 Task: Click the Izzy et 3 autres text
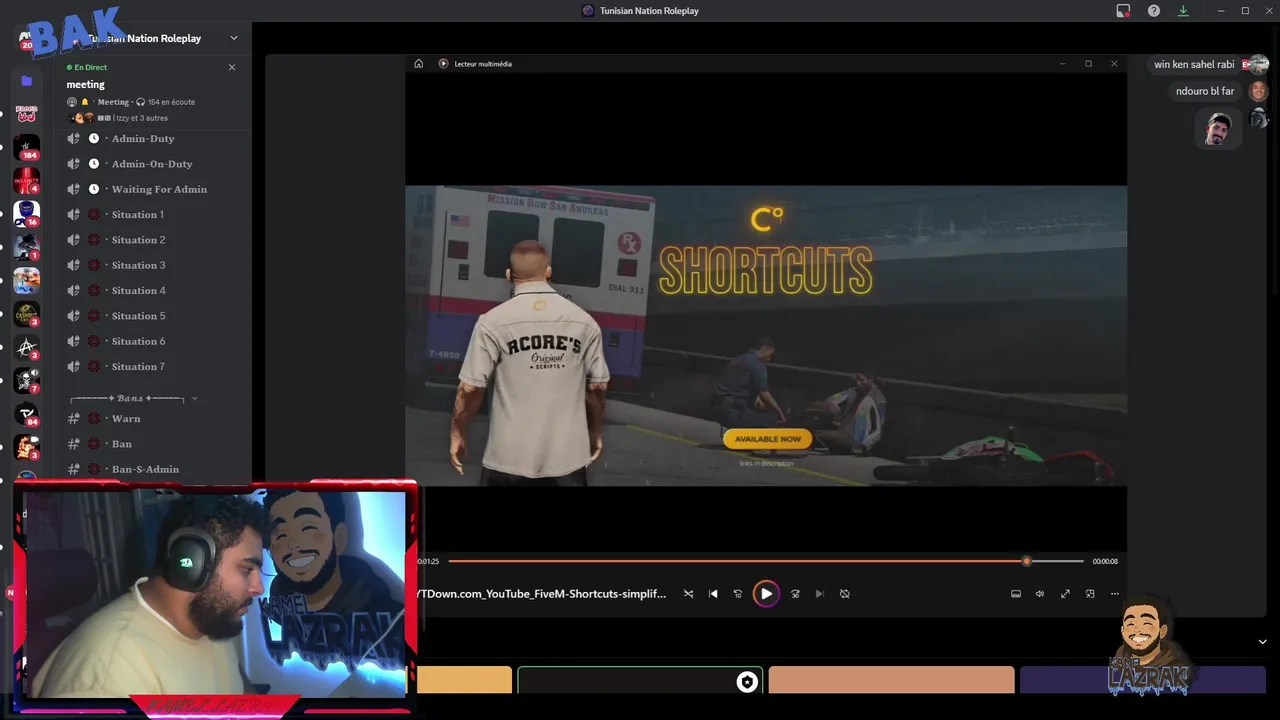(x=141, y=118)
